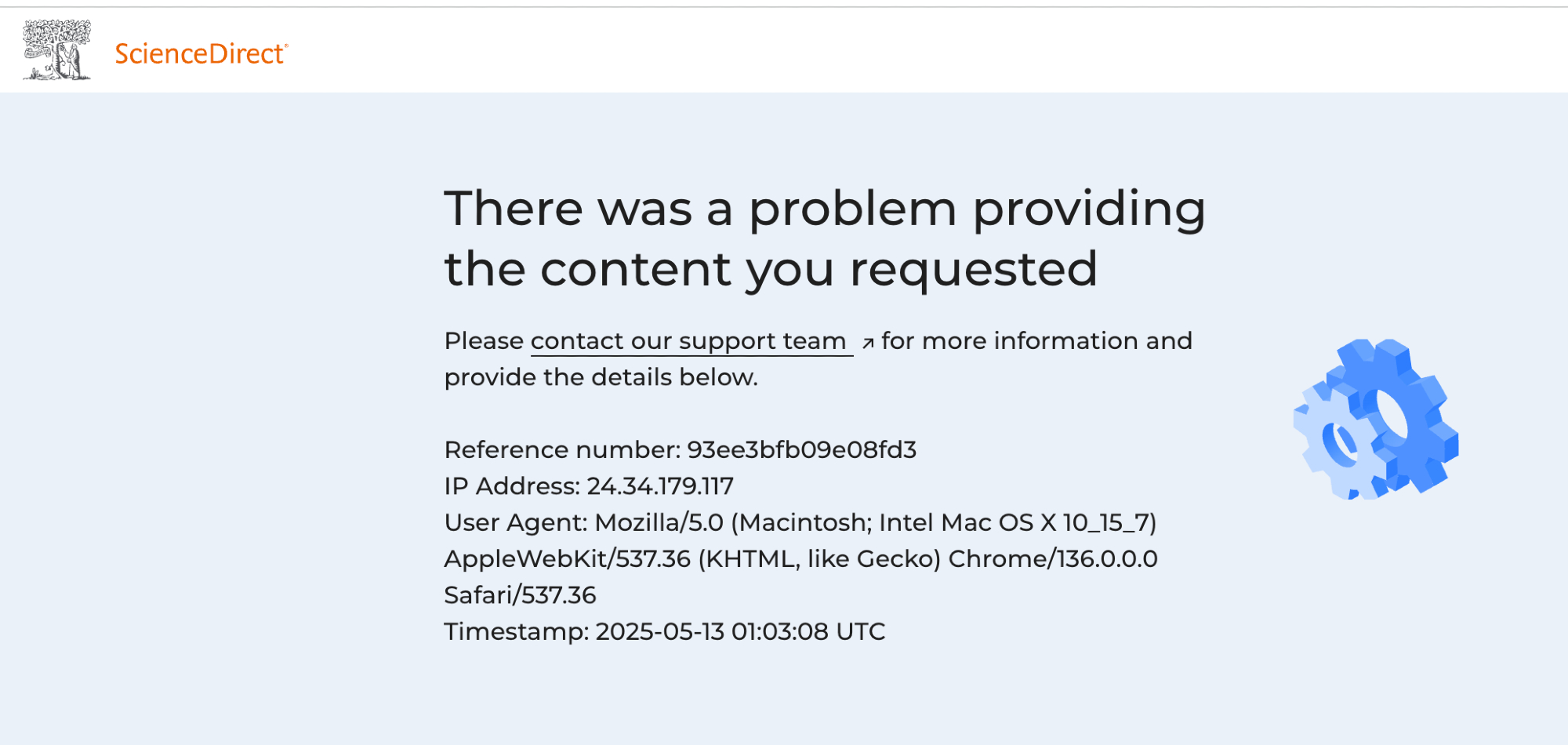
Task: Click the "Timestamp:" label
Action: (x=516, y=631)
